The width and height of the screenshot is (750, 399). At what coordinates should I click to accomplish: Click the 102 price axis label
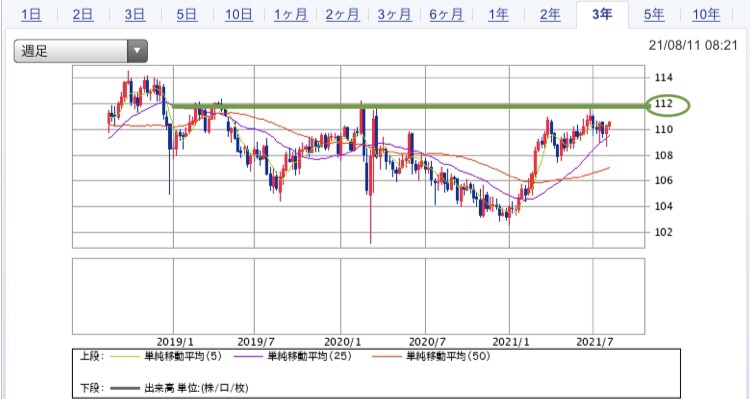click(x=663, y=232)
